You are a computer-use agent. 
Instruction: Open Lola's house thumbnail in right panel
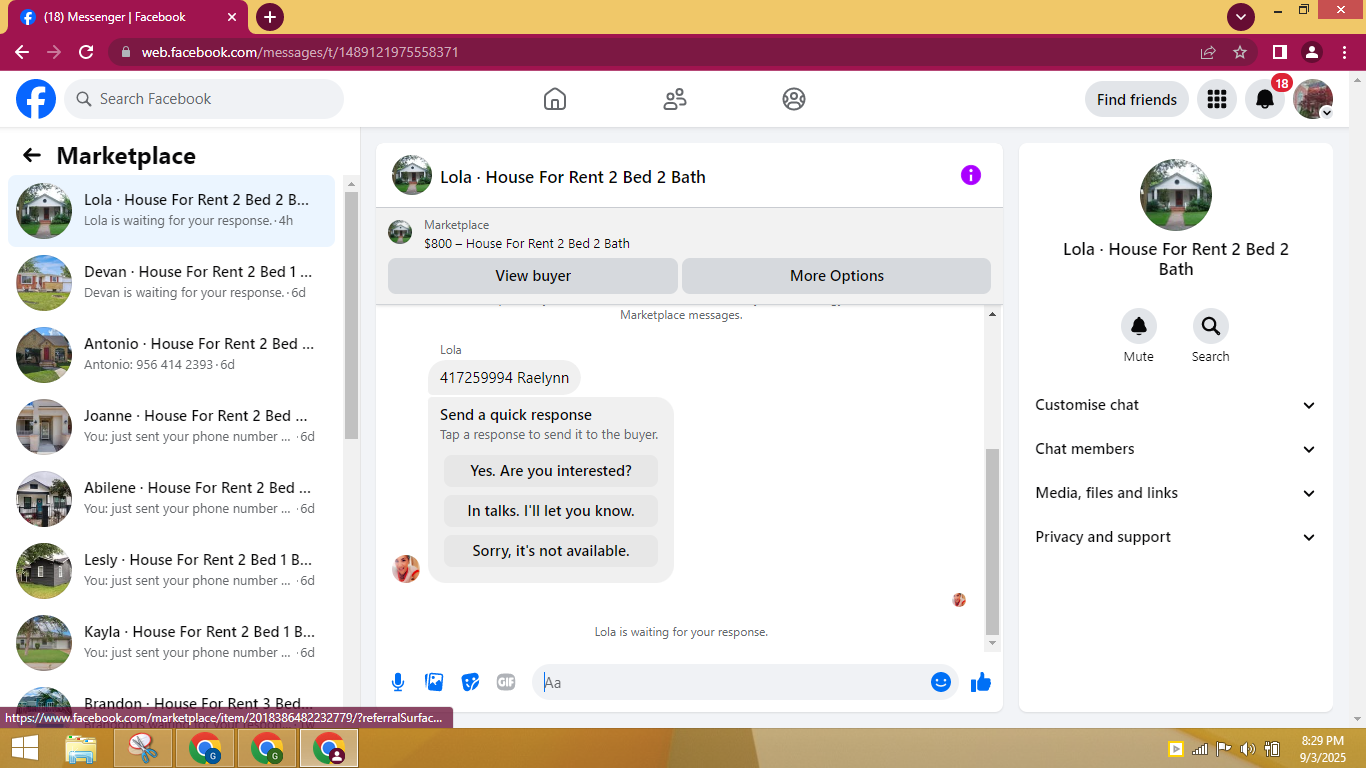(1176, 195)
